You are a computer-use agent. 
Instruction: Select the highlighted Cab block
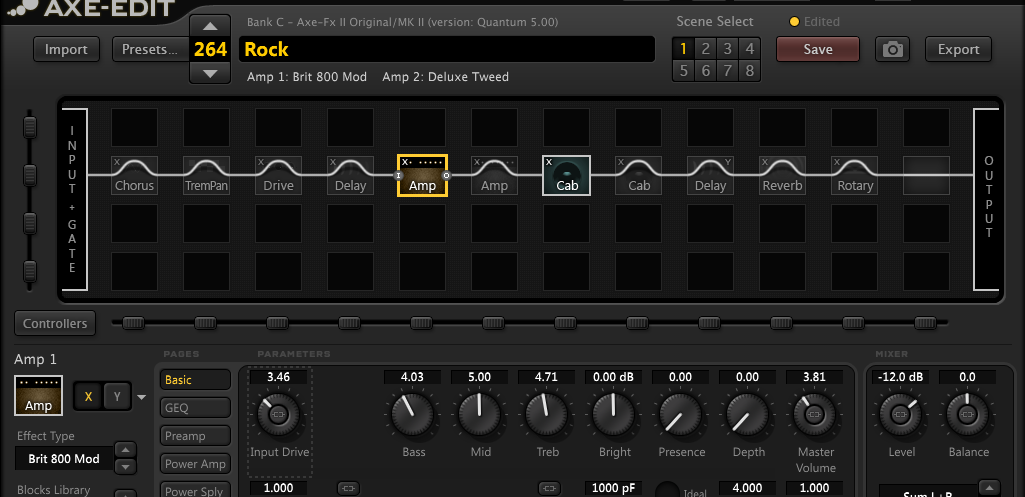[566, 175]
